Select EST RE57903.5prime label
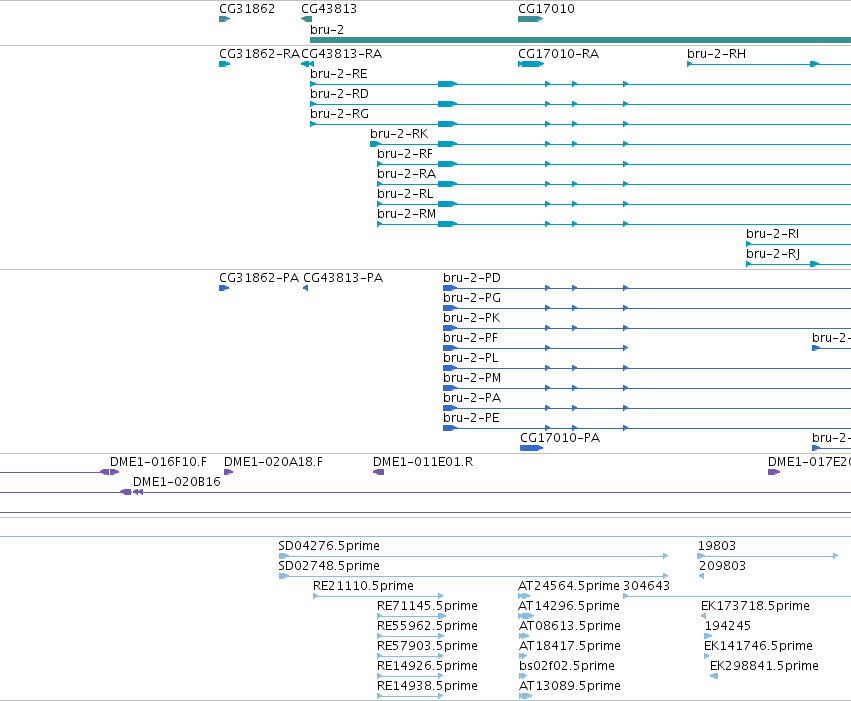Viewport: 851px width, 701px height. (427, 646)
